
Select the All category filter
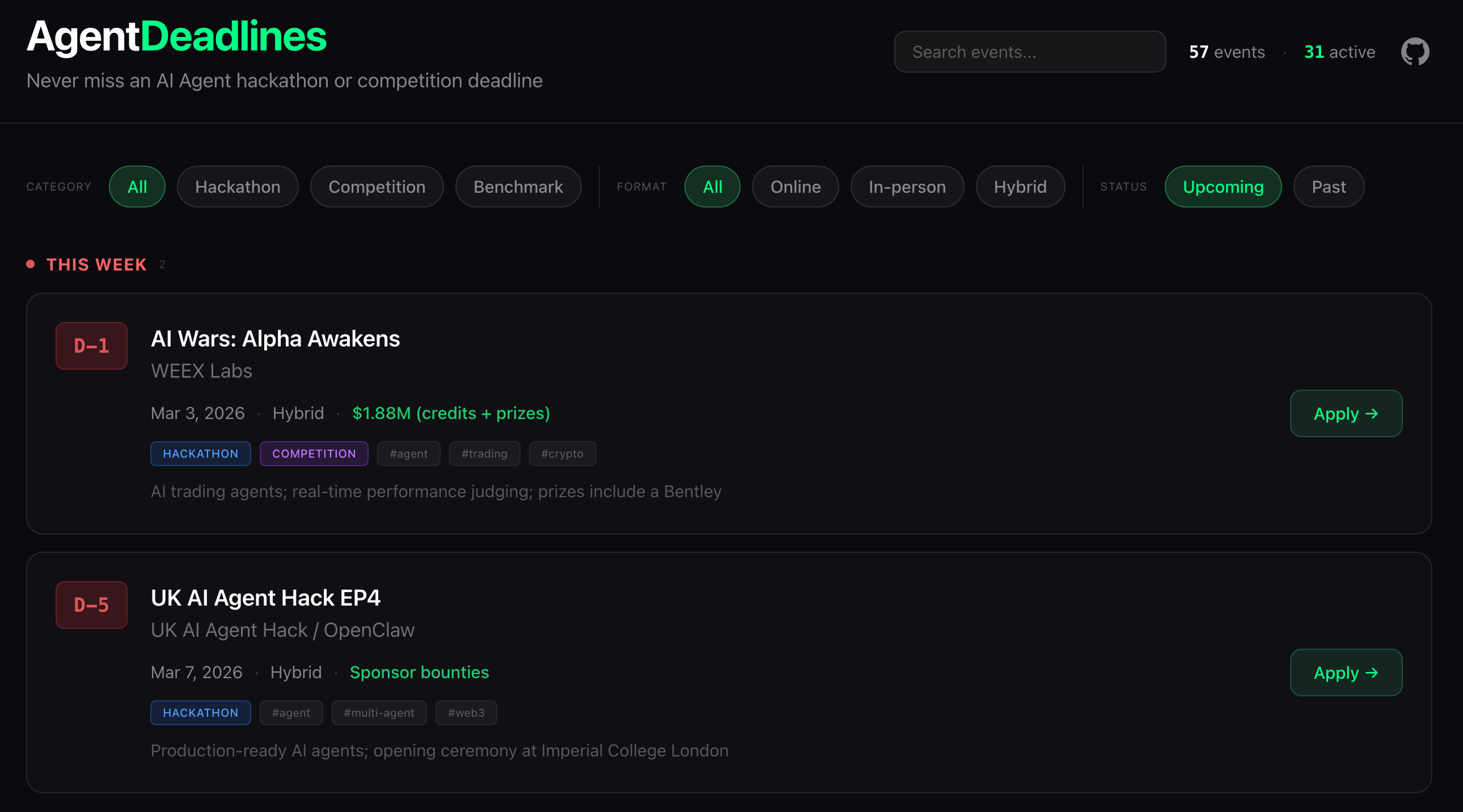[137, 187]
